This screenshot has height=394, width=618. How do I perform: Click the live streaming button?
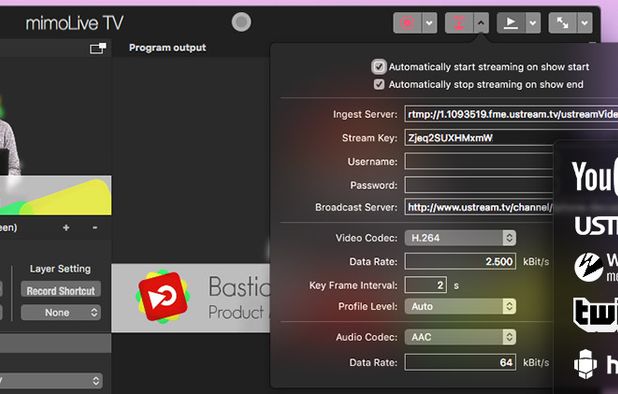[459, 23]
